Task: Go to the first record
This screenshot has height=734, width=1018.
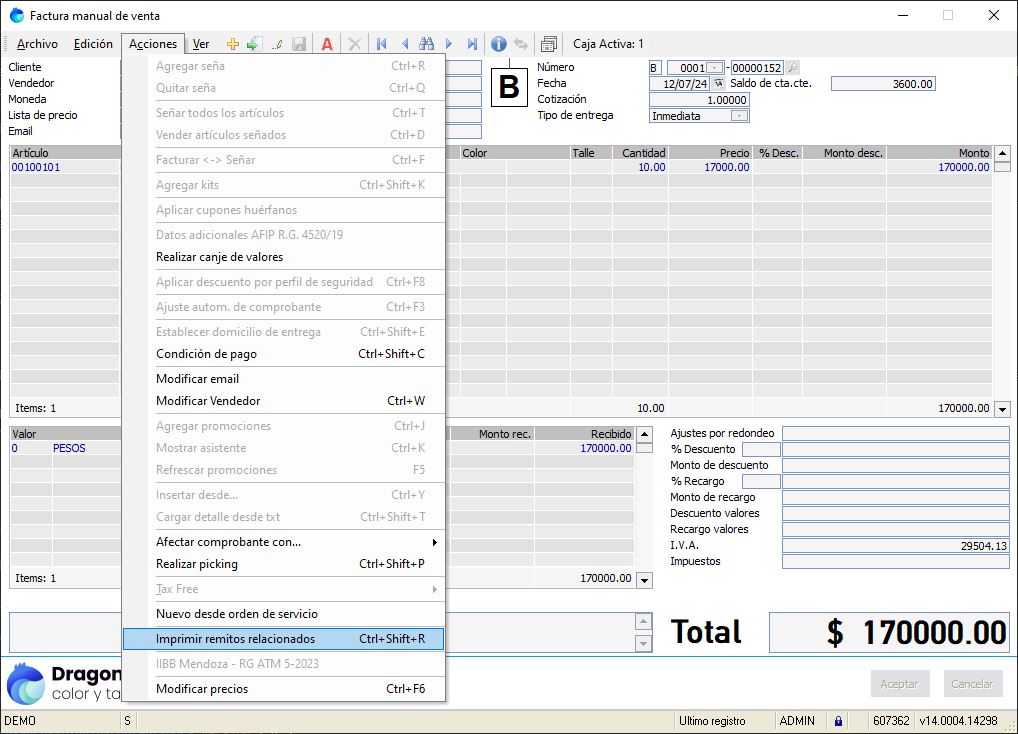Action: click(x=382, y=44)
